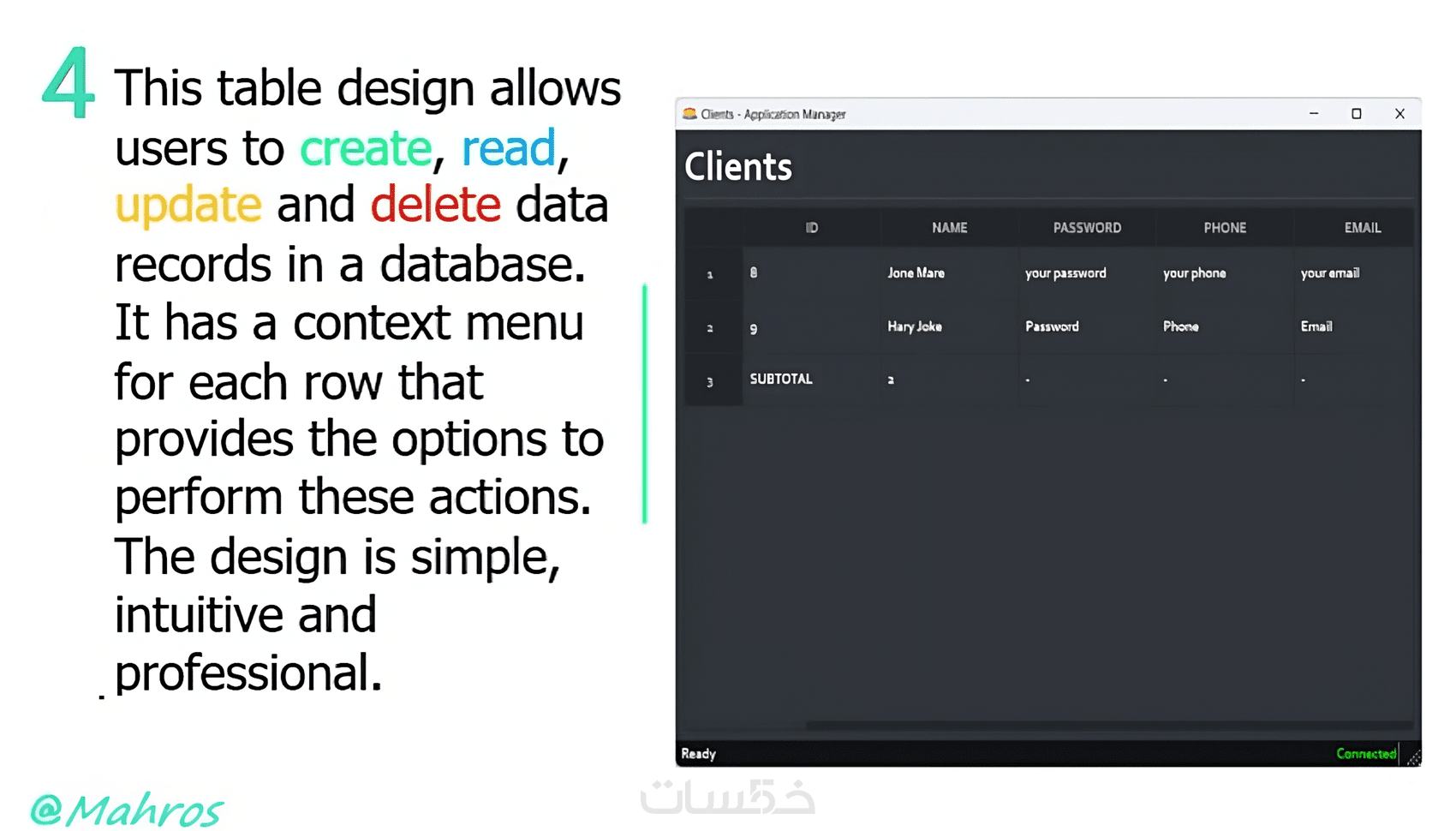The height and width of the screenshot is (831, 1456).
Task: Click the Ready status text
Action: (698, 754)
